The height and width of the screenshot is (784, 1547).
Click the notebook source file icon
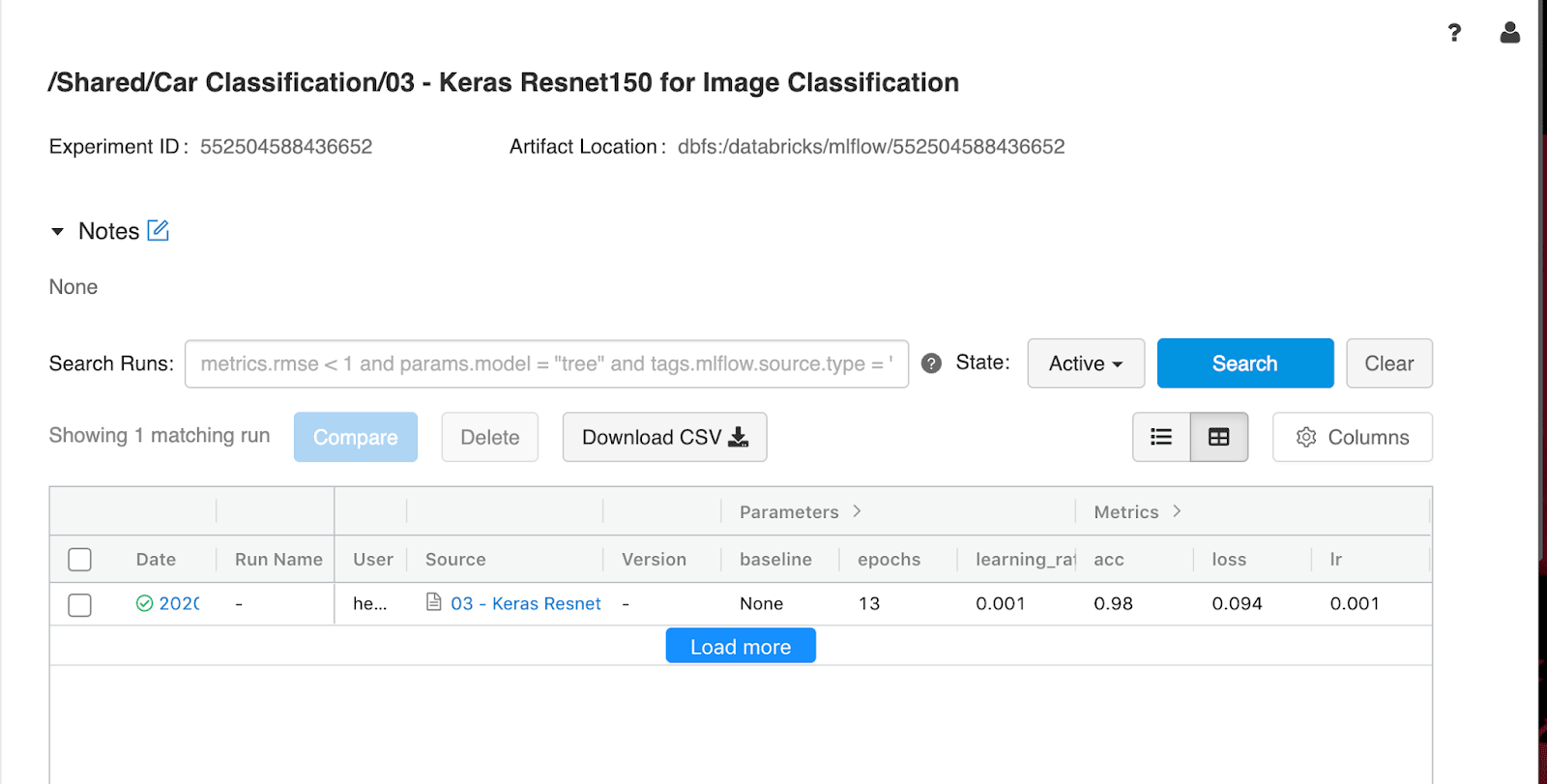434,602
